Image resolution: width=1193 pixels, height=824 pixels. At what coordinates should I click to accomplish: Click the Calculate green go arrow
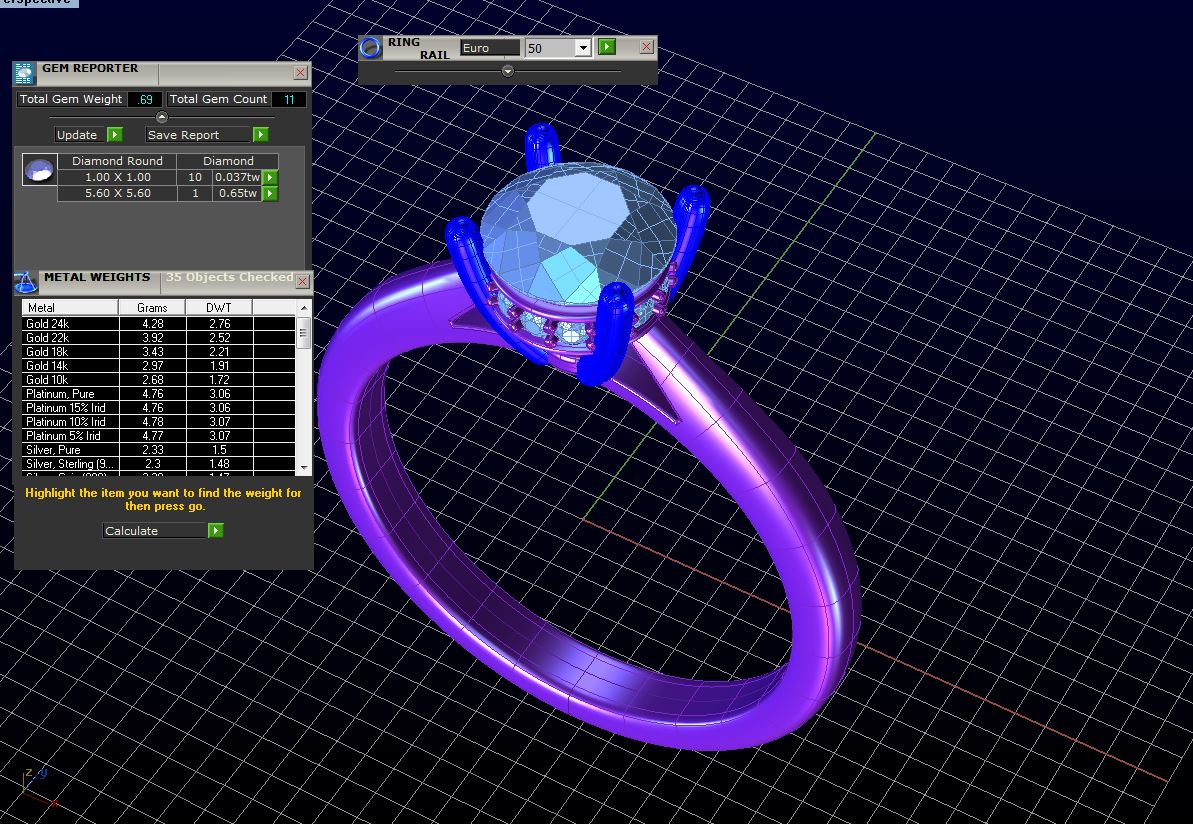[216, 530]
